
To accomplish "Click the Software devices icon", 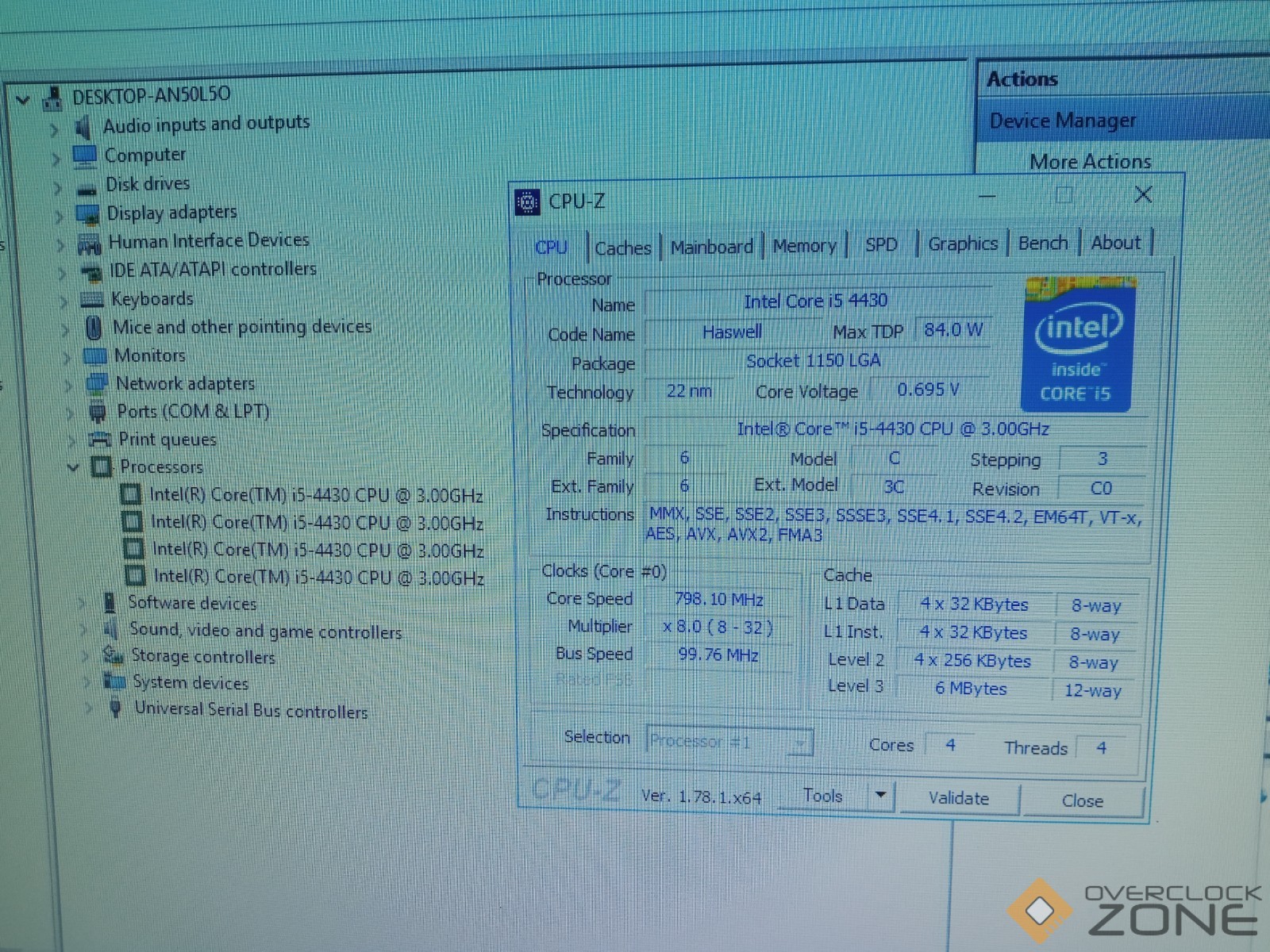I will (110, 603).
